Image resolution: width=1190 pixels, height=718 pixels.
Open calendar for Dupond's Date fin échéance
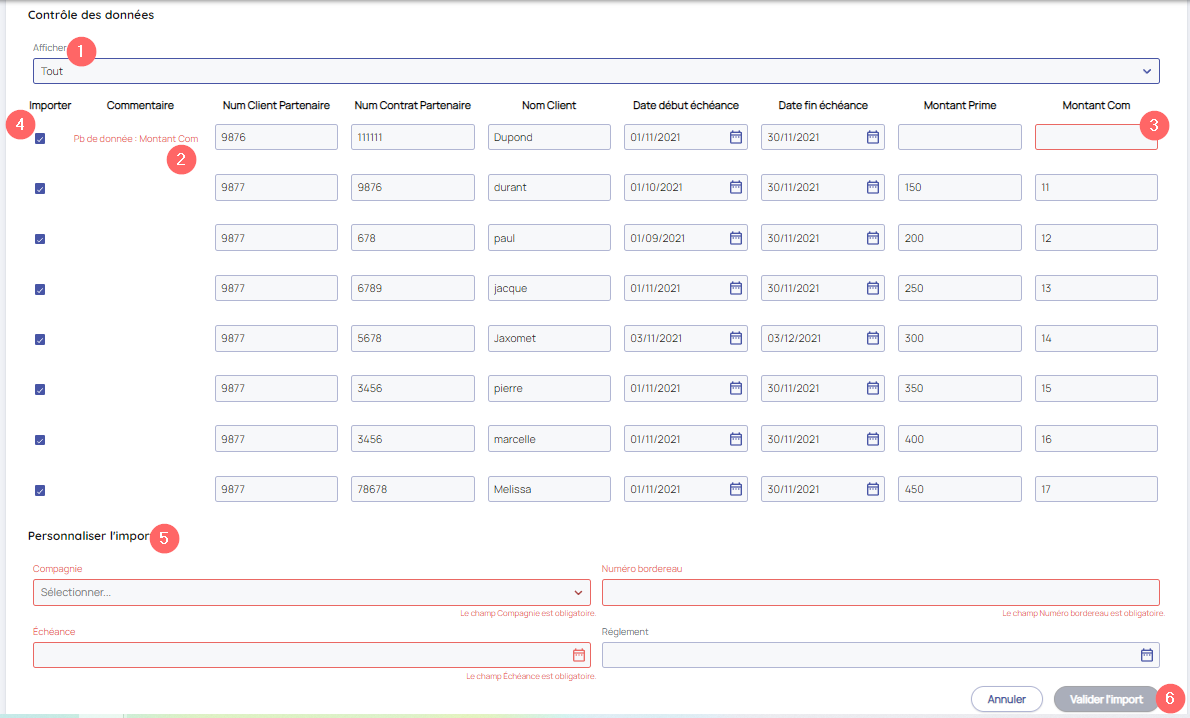click(x=872, y=137)
